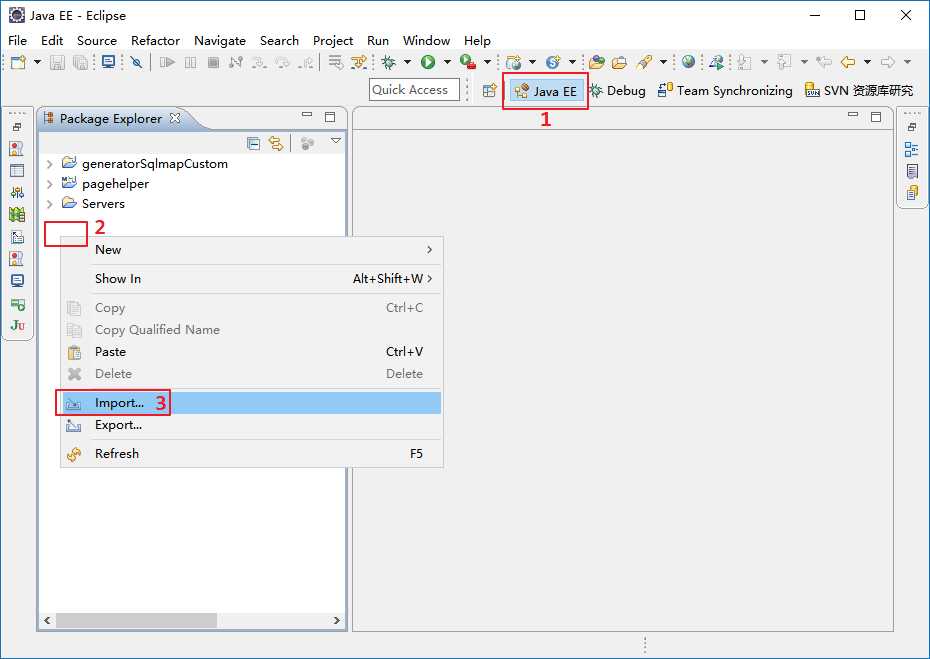Click the Step Into icon

(259, 62)
